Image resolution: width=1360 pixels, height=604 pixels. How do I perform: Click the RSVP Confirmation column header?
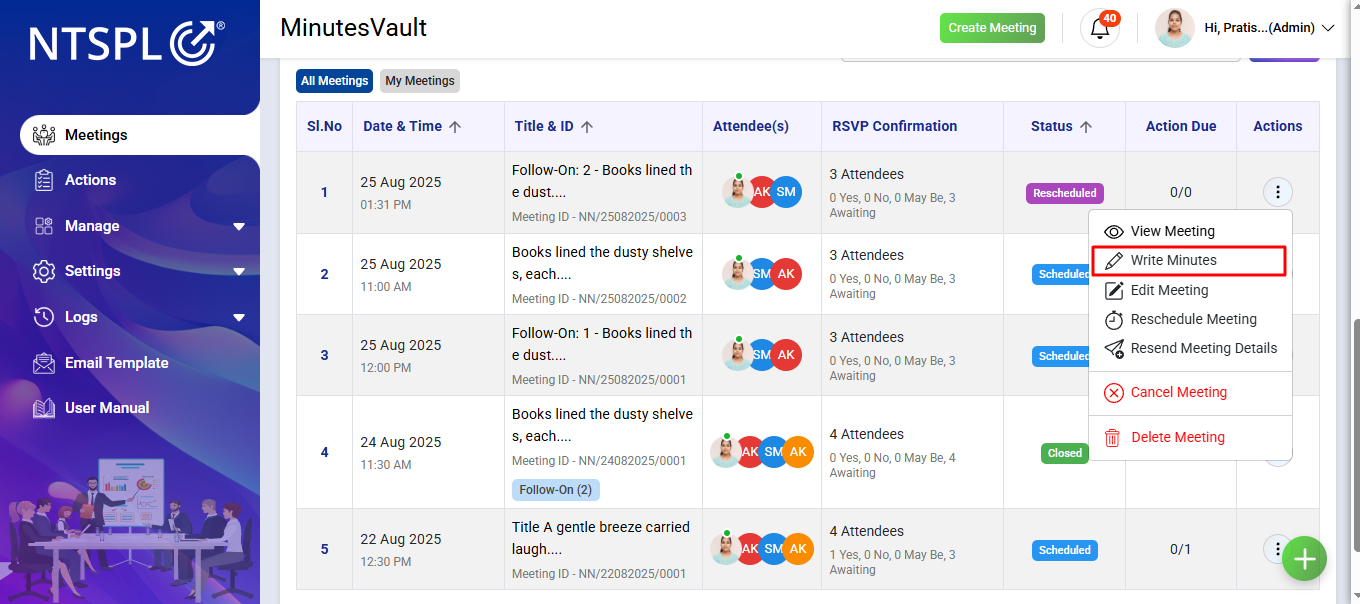point(912,126)
